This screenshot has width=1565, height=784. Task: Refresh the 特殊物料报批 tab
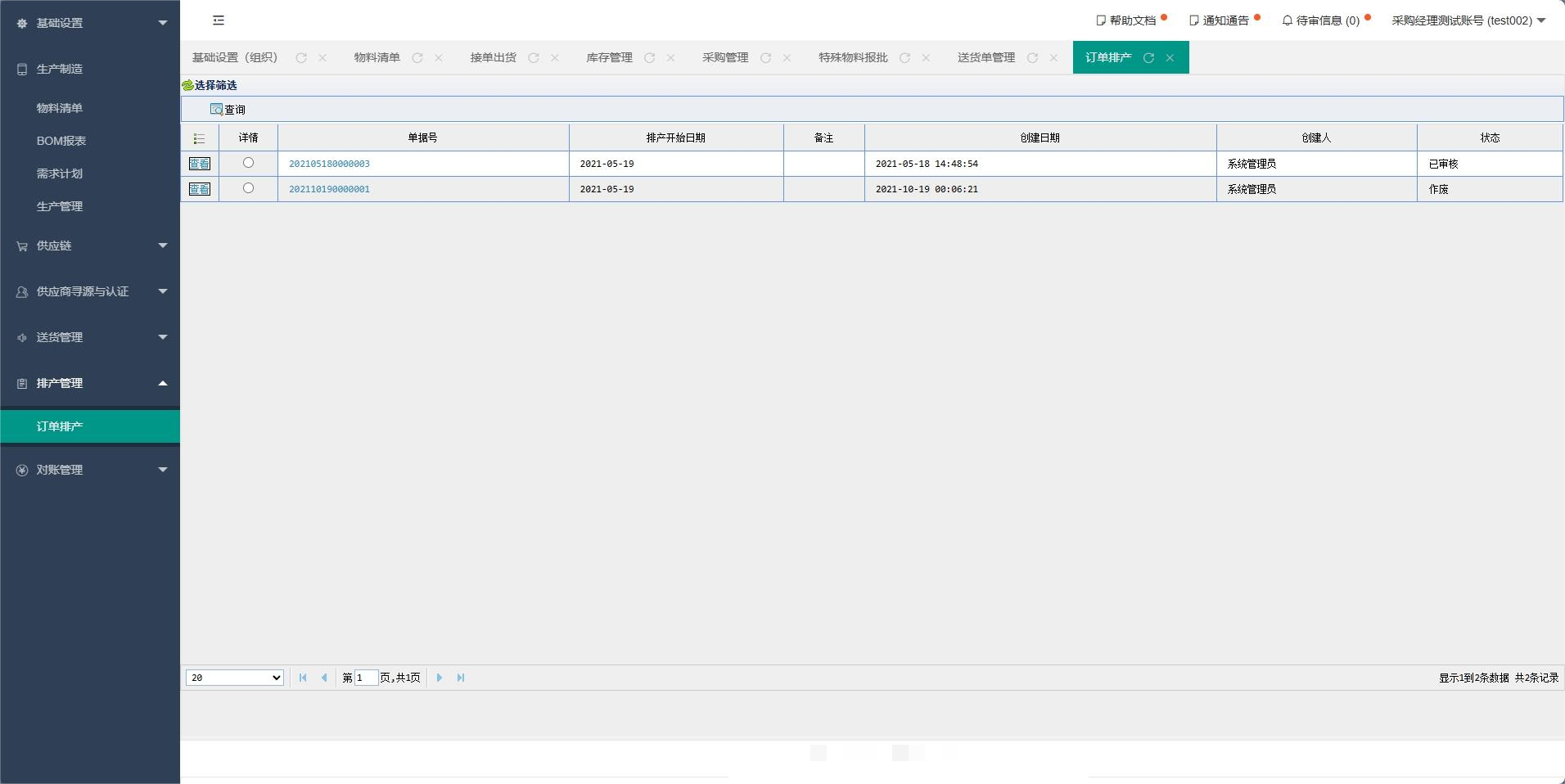(905, 58)
